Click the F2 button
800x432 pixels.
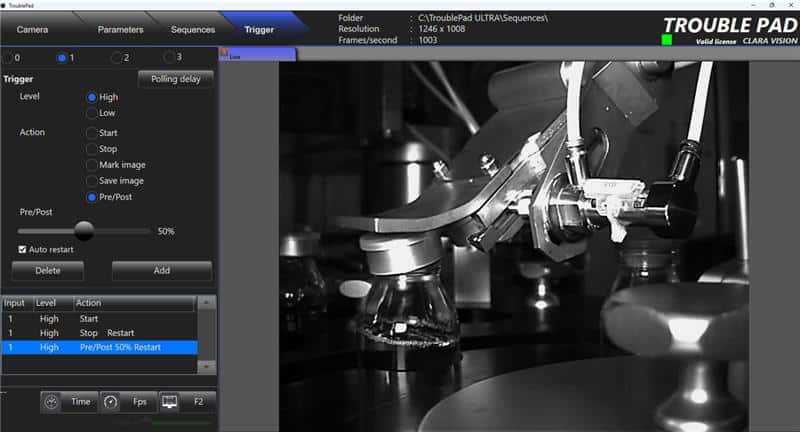[198, 402]
